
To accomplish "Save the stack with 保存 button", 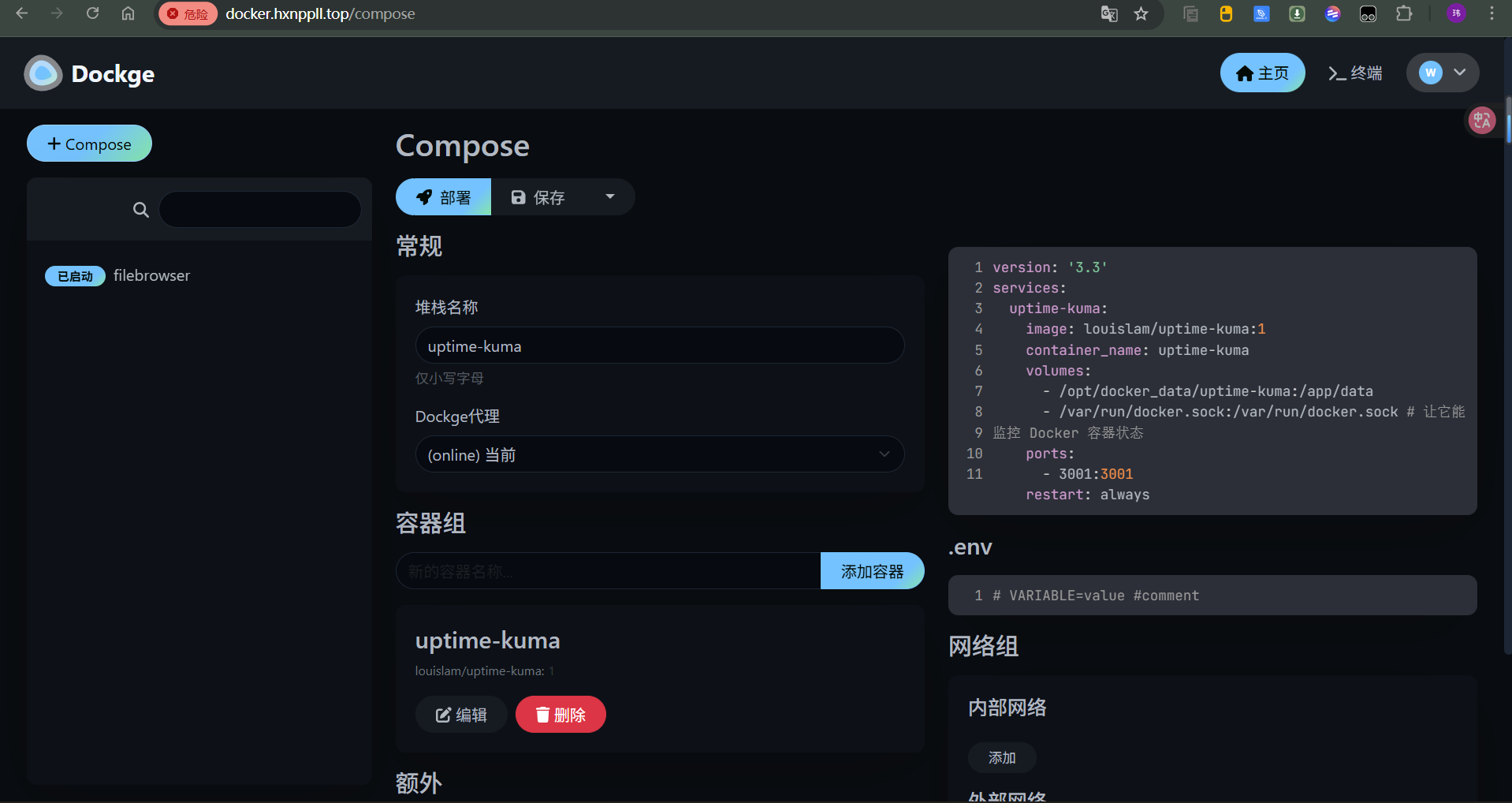I will (x=538, y=196).
